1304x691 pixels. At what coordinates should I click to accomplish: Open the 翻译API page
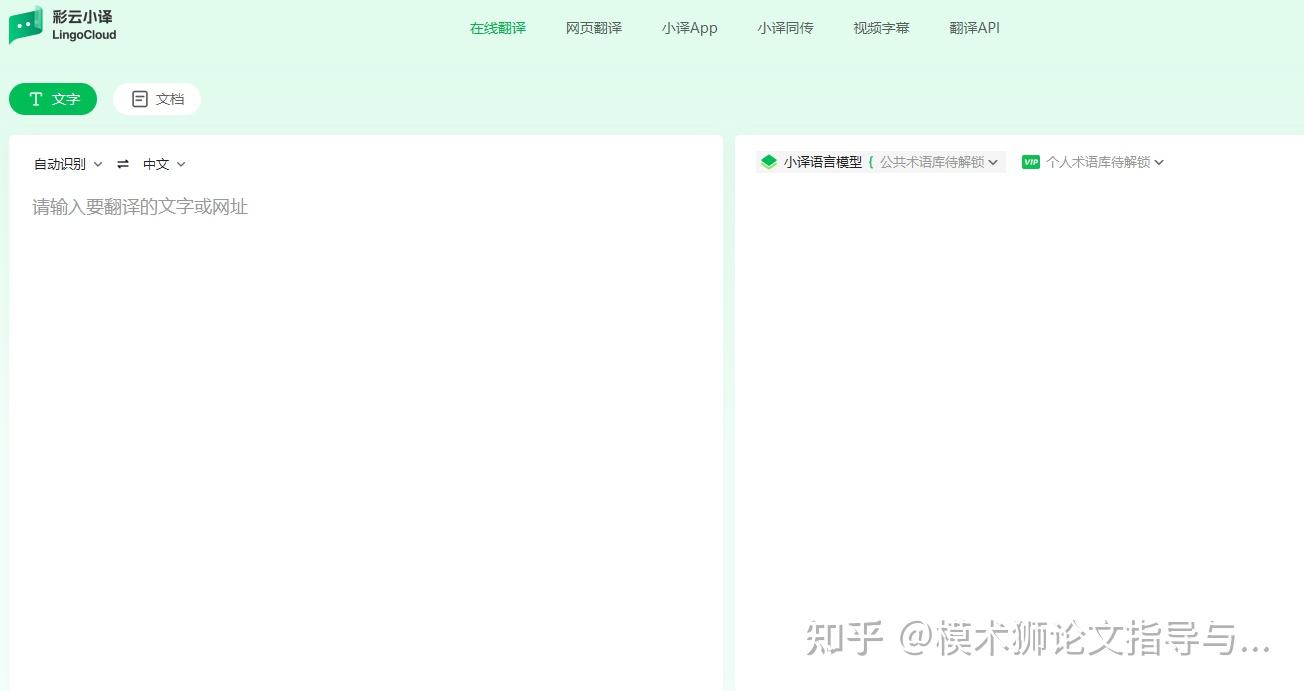[x=974, y=28]
